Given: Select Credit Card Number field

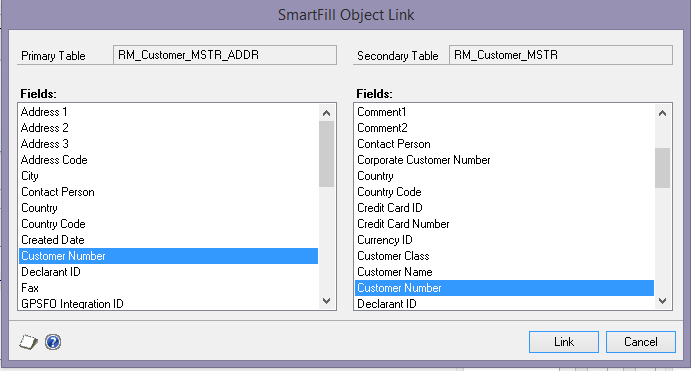Looking at the screenshot, I should (x=505, y=224).
